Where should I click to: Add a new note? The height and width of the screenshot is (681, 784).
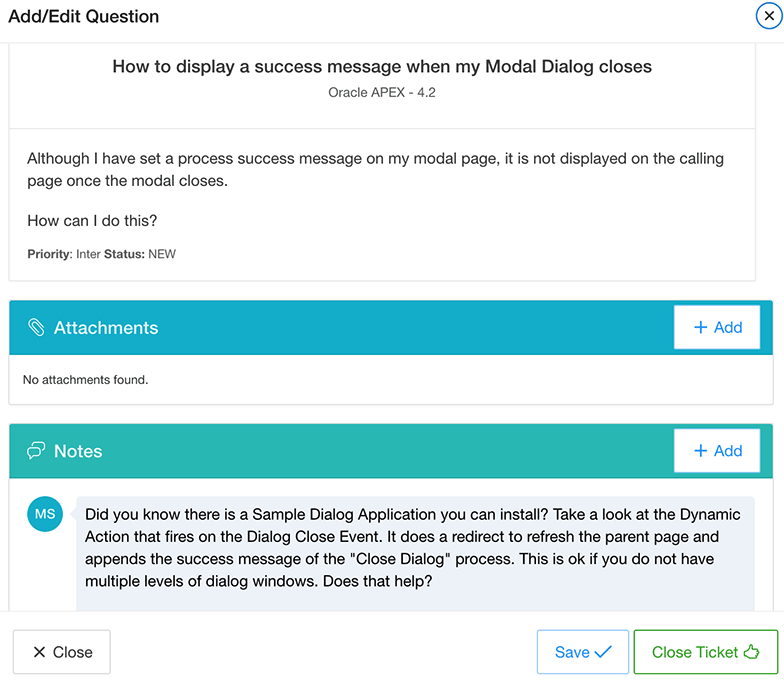pos(717,450)
